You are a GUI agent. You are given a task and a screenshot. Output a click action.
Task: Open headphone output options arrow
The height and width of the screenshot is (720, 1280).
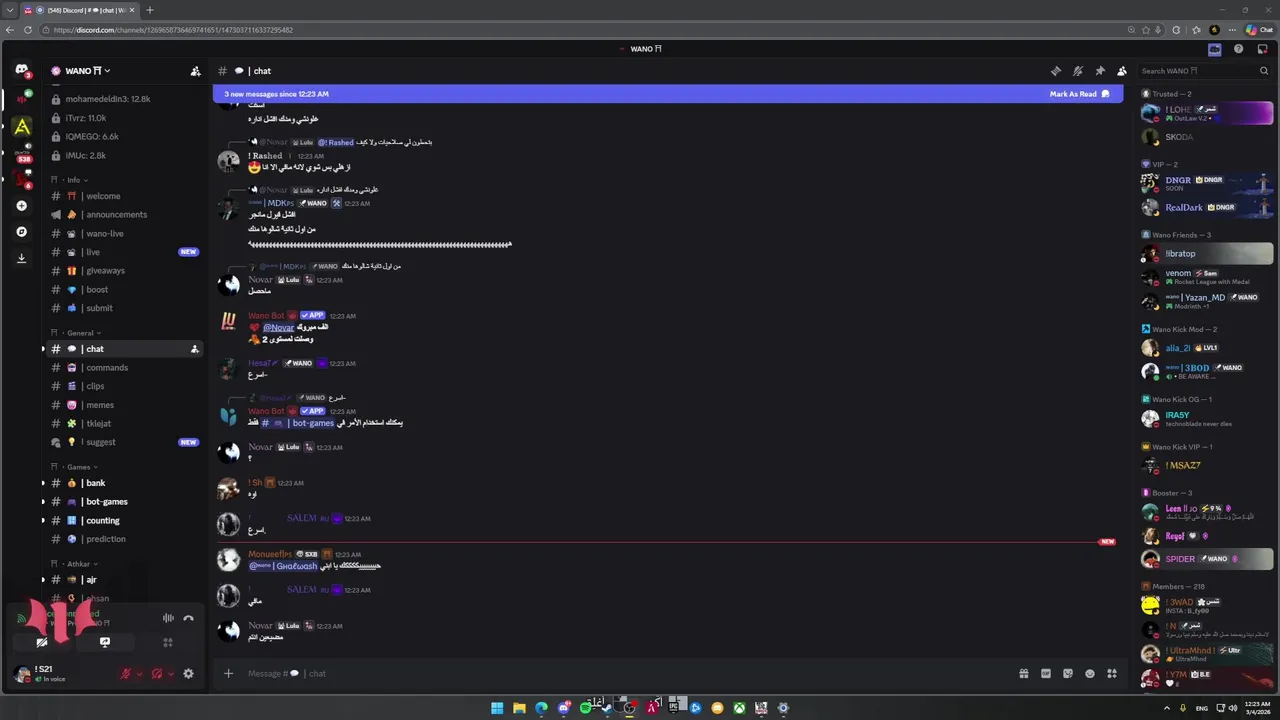pyautogui.click(x=170, y=674)
